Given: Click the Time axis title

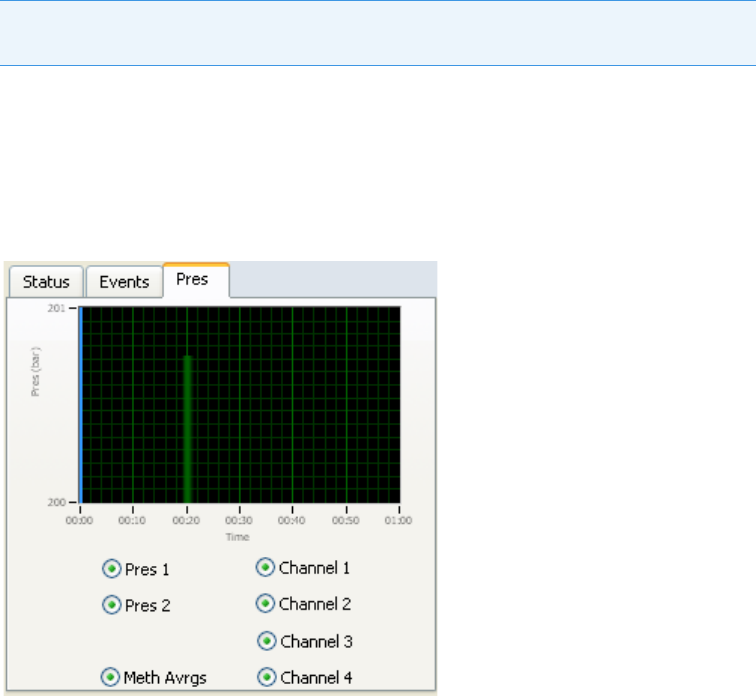Looking at the screenshot, I should [x=238, y=537].
